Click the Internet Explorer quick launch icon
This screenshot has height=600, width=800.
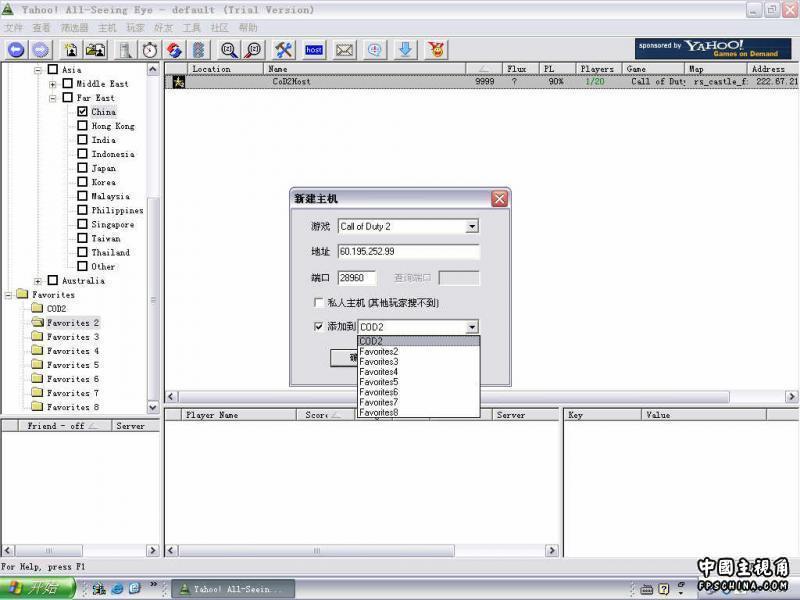click(117, 589)
